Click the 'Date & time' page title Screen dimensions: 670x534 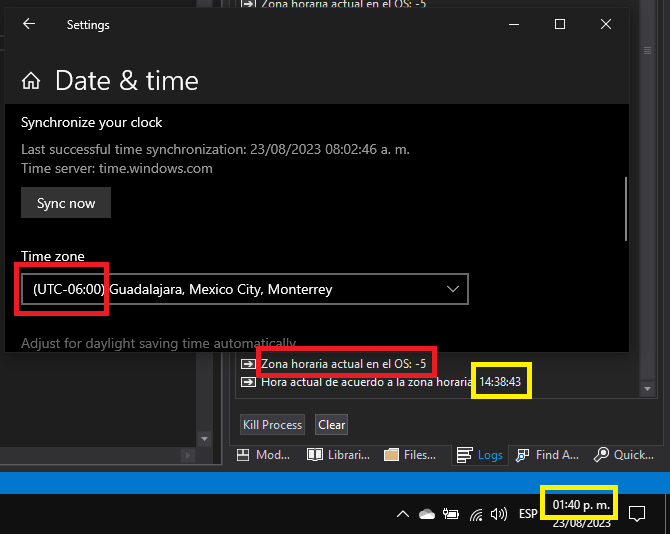[x=127, y=81]
